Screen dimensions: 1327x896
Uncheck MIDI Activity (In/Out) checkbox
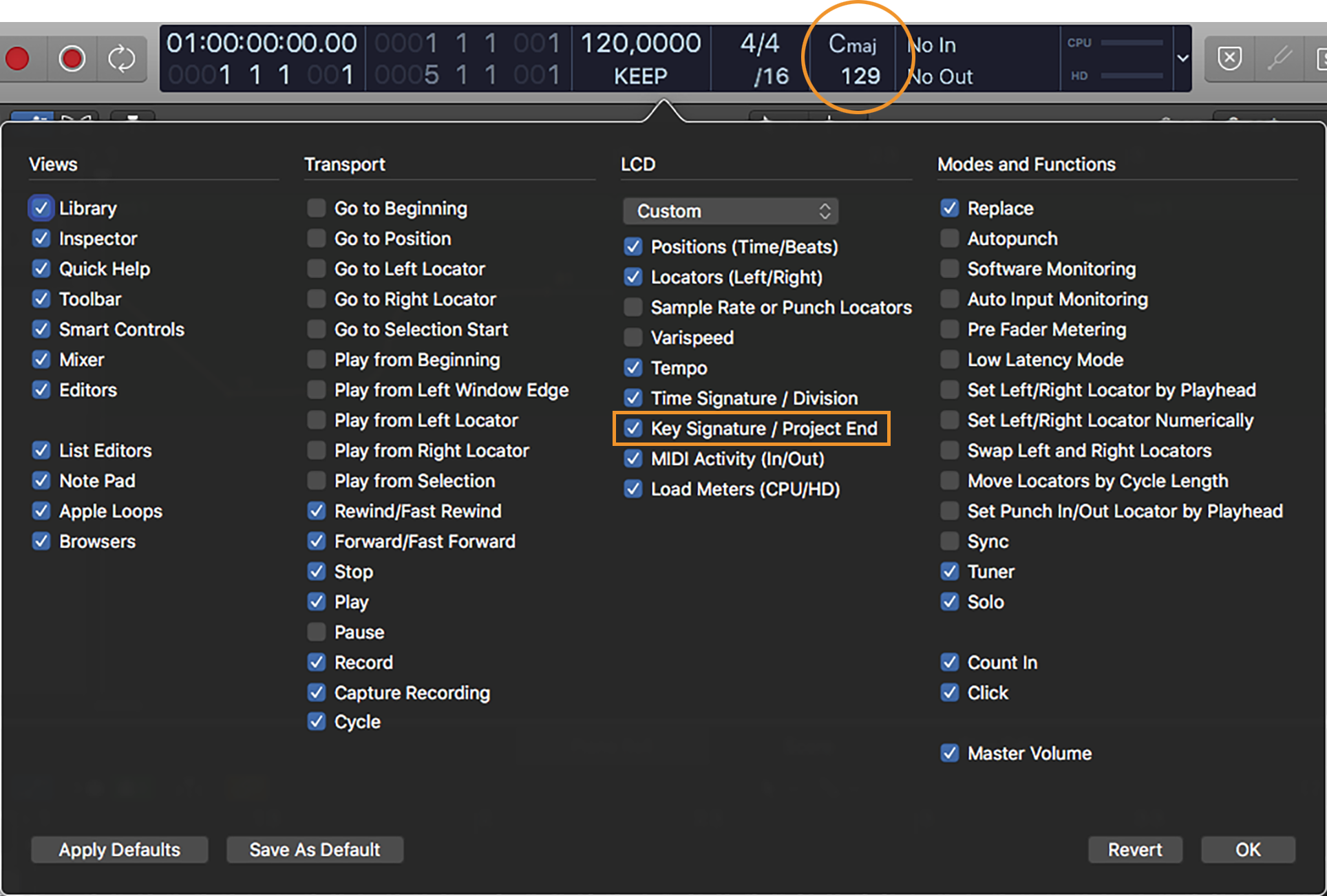(633, 458)
